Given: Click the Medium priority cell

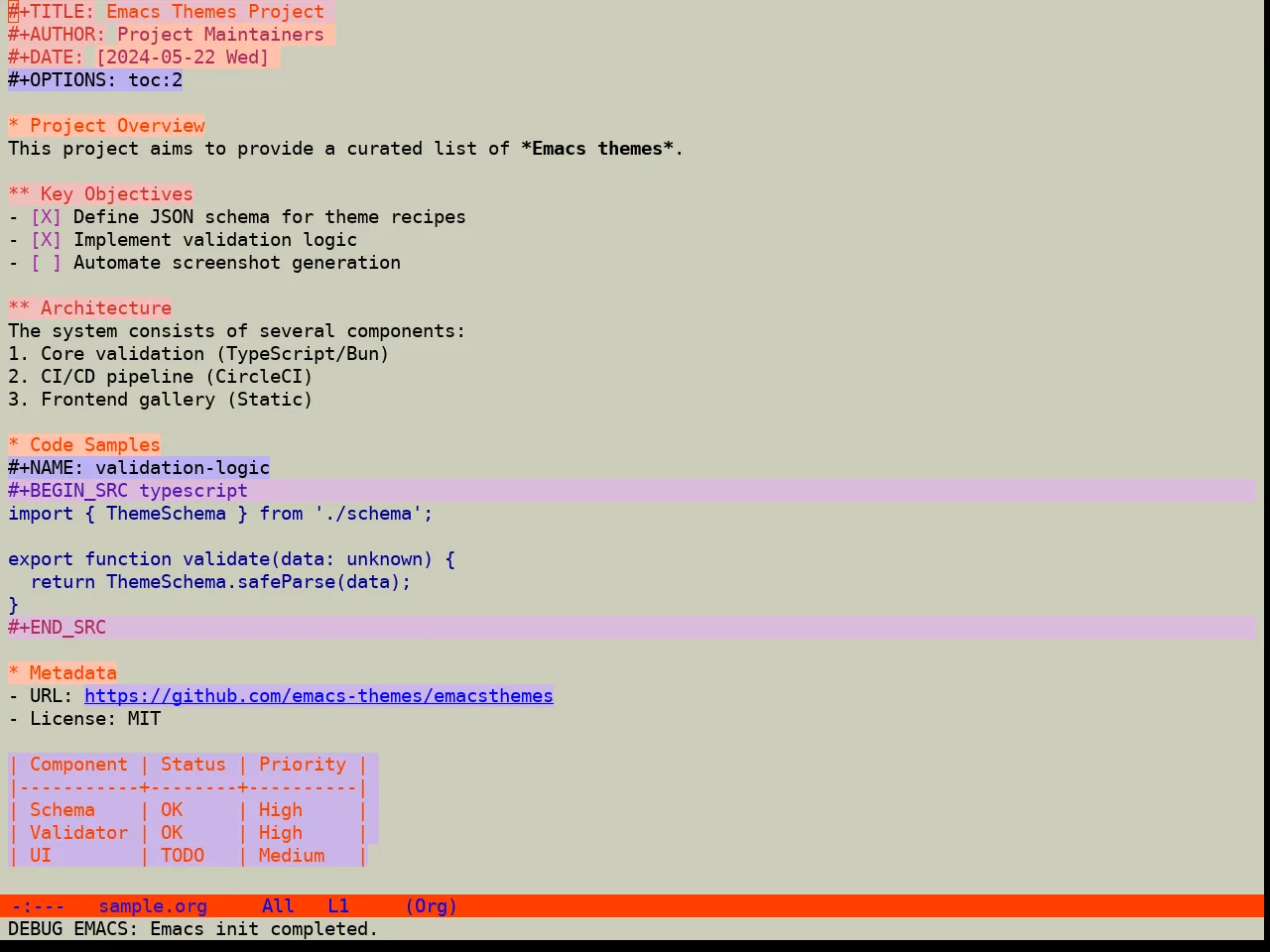Looking at the screenshot, I should click(x=292, y=856).
